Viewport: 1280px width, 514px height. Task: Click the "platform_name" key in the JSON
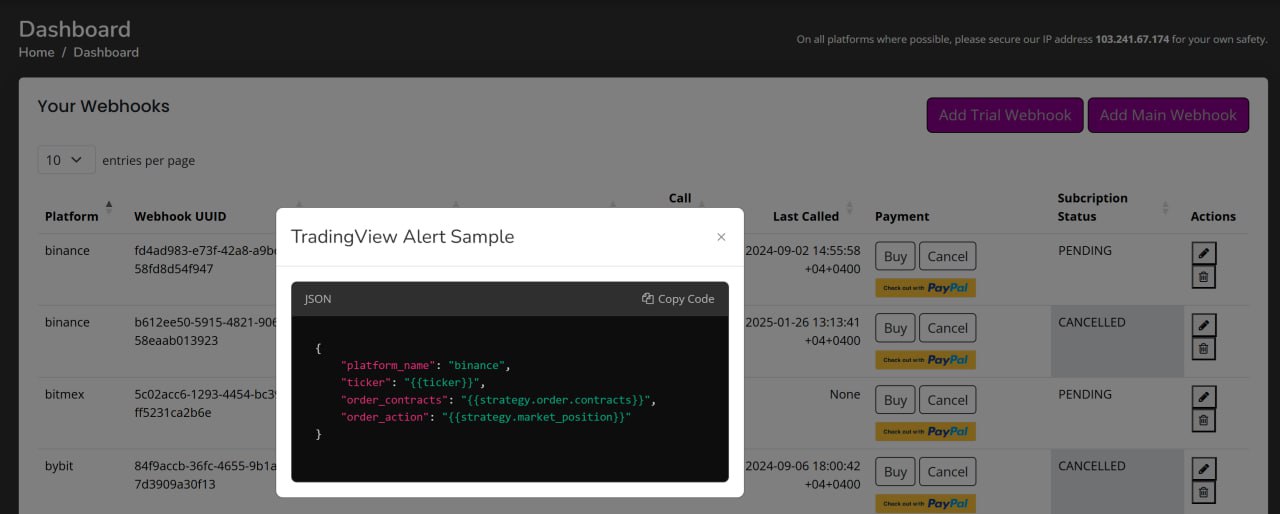tap(388, 366)
